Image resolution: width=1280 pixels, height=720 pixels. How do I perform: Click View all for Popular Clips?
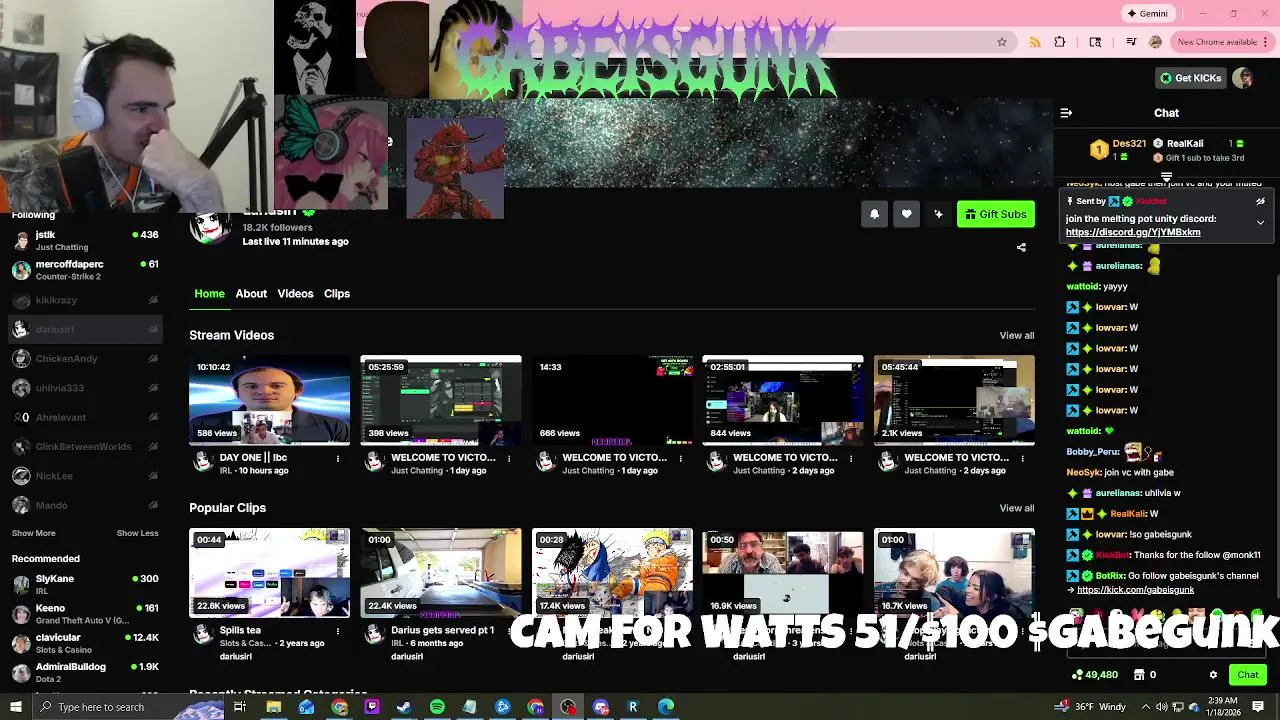pyautogui.click(x=1017, y=508)
